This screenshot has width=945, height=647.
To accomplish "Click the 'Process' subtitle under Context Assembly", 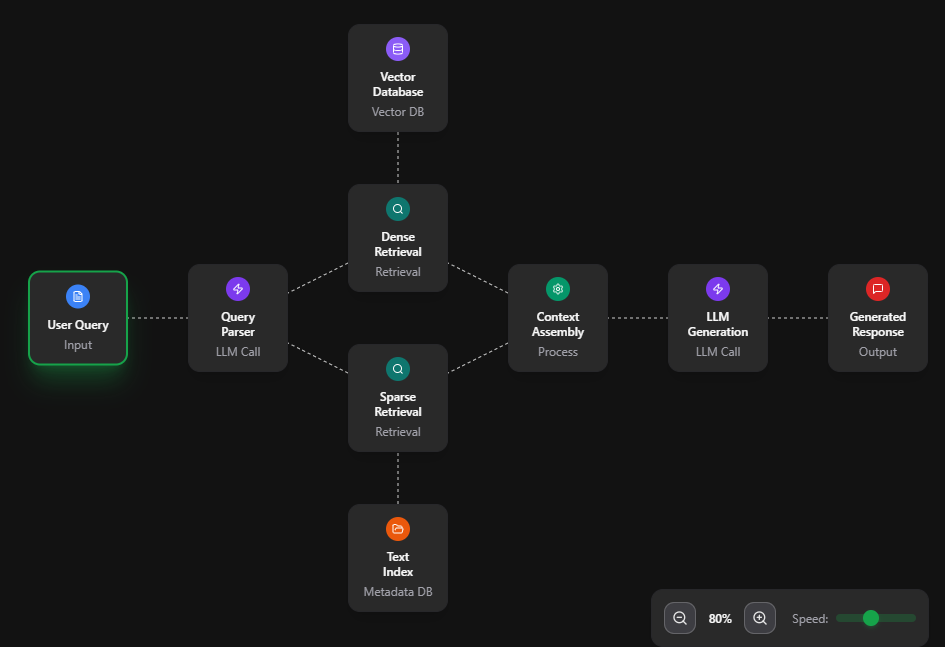I will coord(558,352).
